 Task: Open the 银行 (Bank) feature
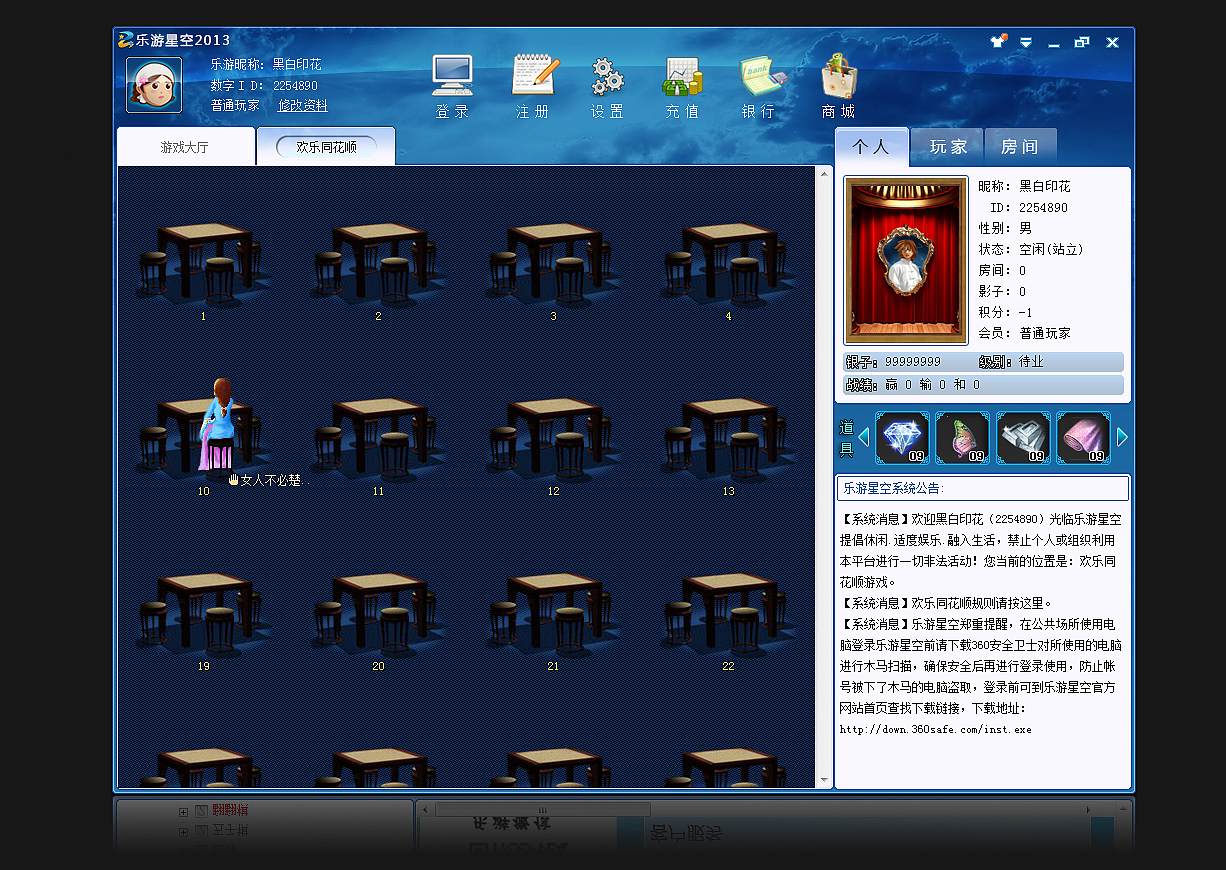758,87
